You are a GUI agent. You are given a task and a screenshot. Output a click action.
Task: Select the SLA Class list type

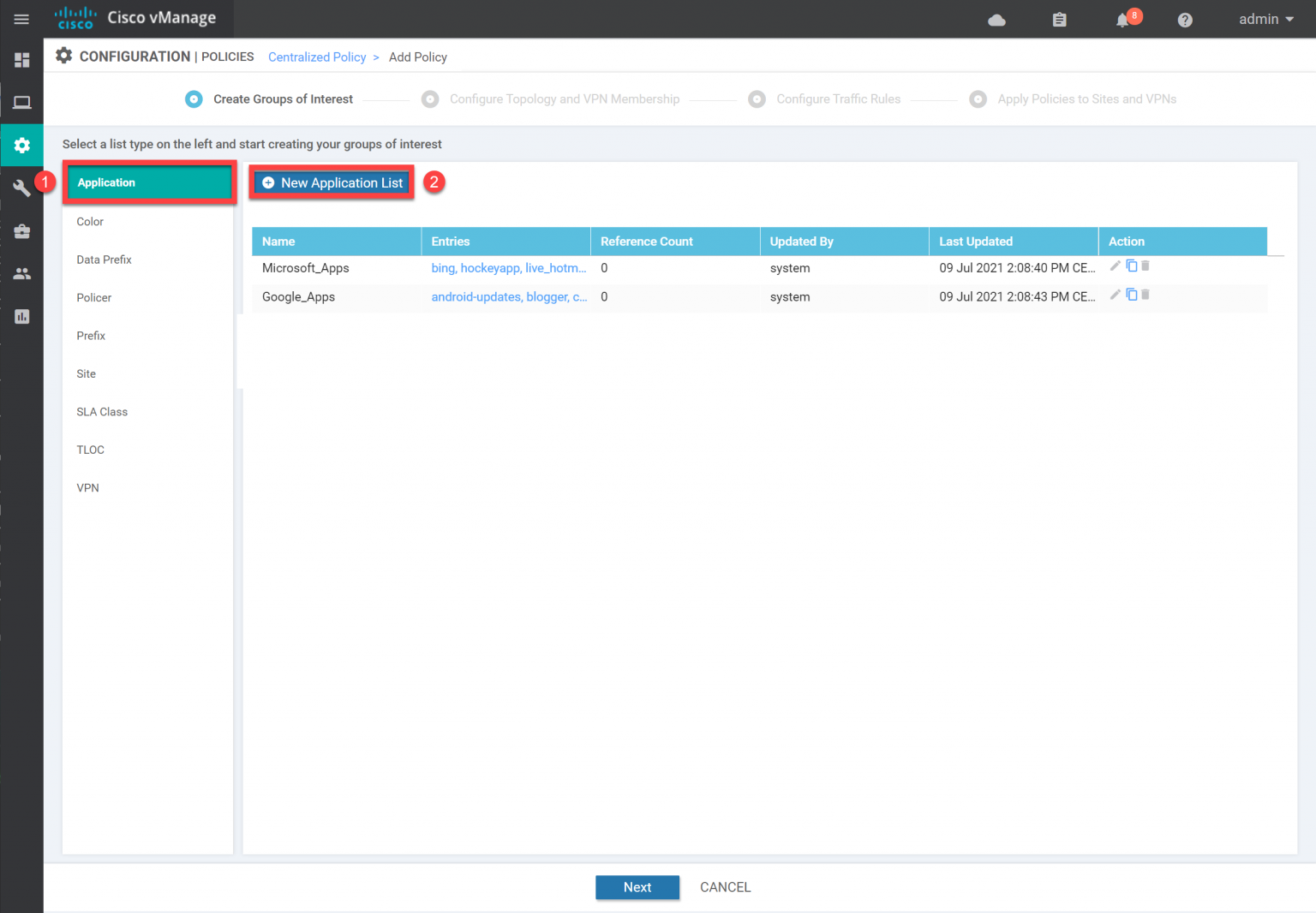102,411
